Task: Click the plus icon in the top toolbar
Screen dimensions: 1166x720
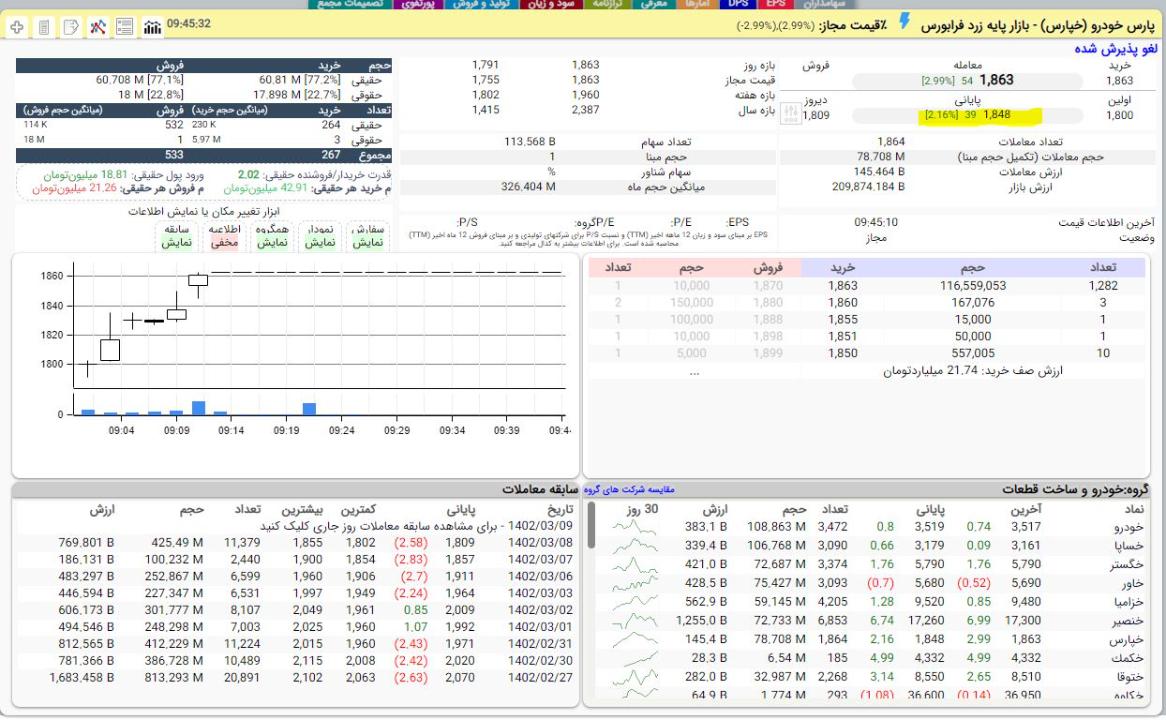Action: (18, 26)
